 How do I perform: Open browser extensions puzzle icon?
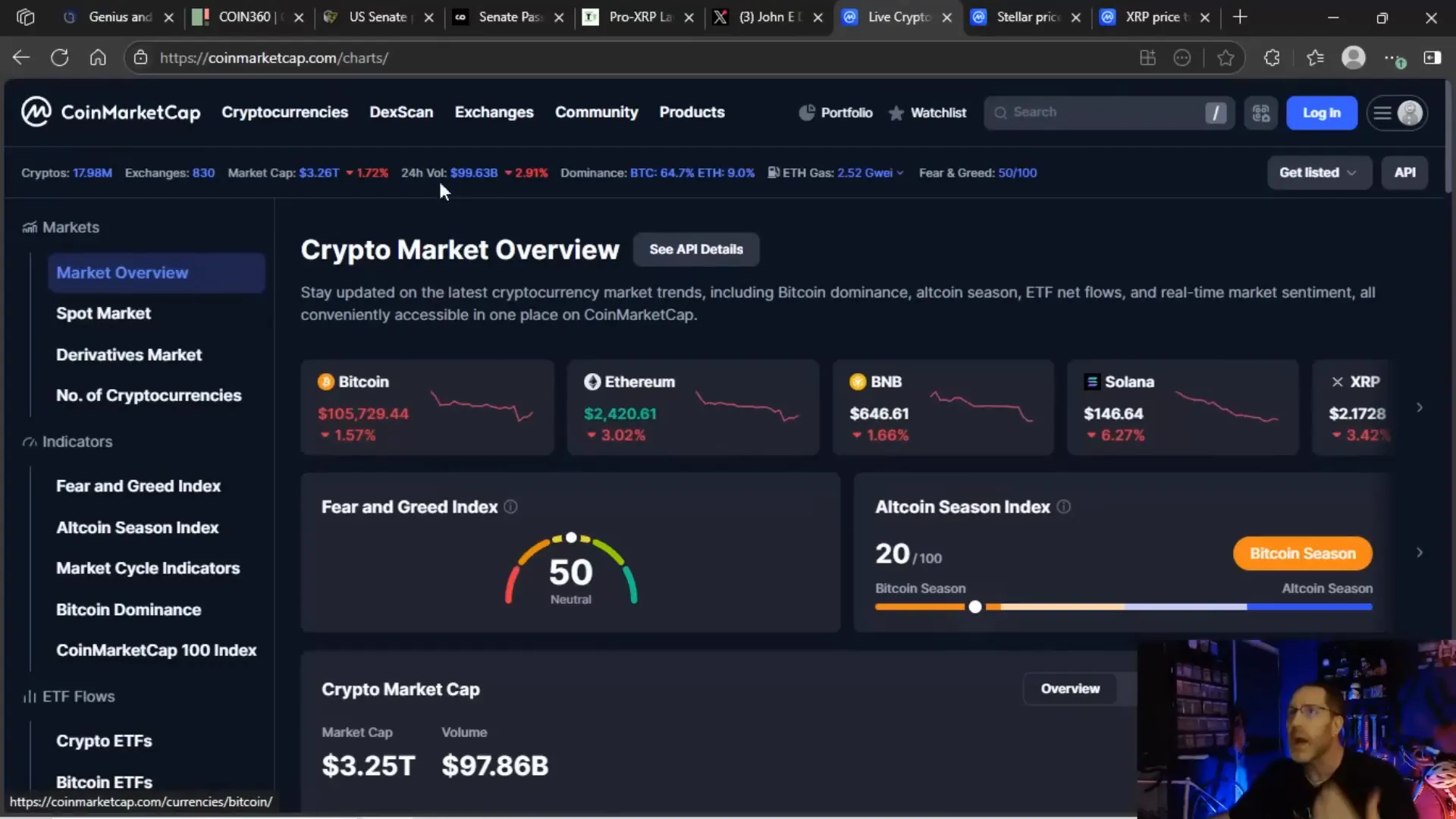(1272, 58)
